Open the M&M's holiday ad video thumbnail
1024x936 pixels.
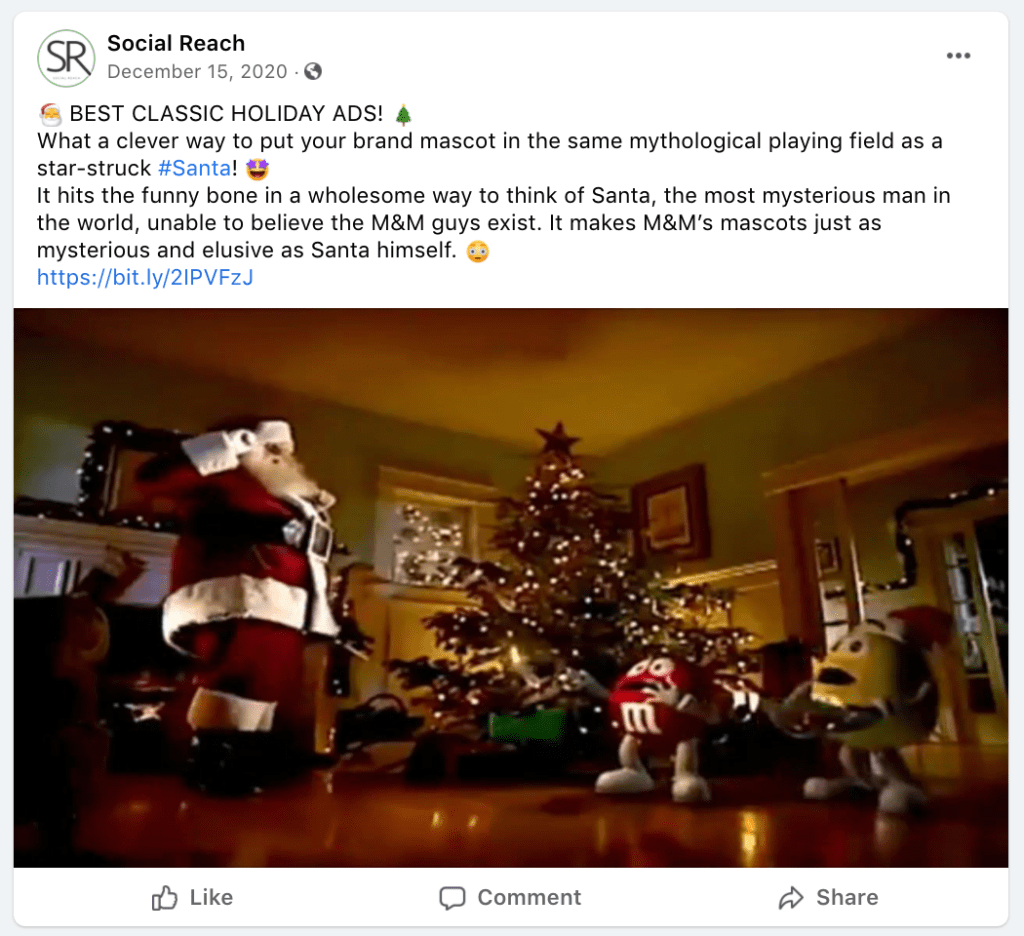point(511,588)
